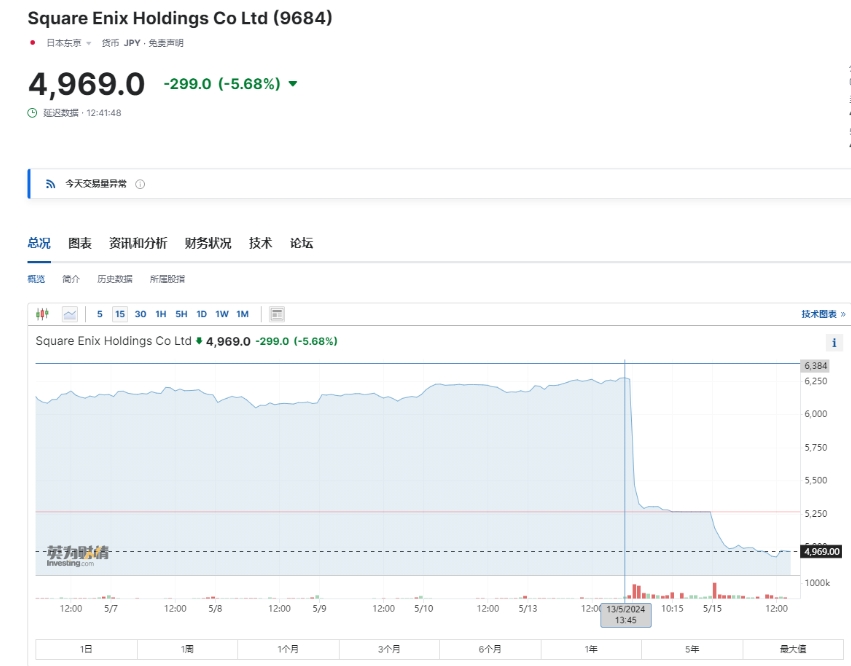Select the 5年 time range button
The height and width of the screenshot is (666, 851).
[692, 649]
